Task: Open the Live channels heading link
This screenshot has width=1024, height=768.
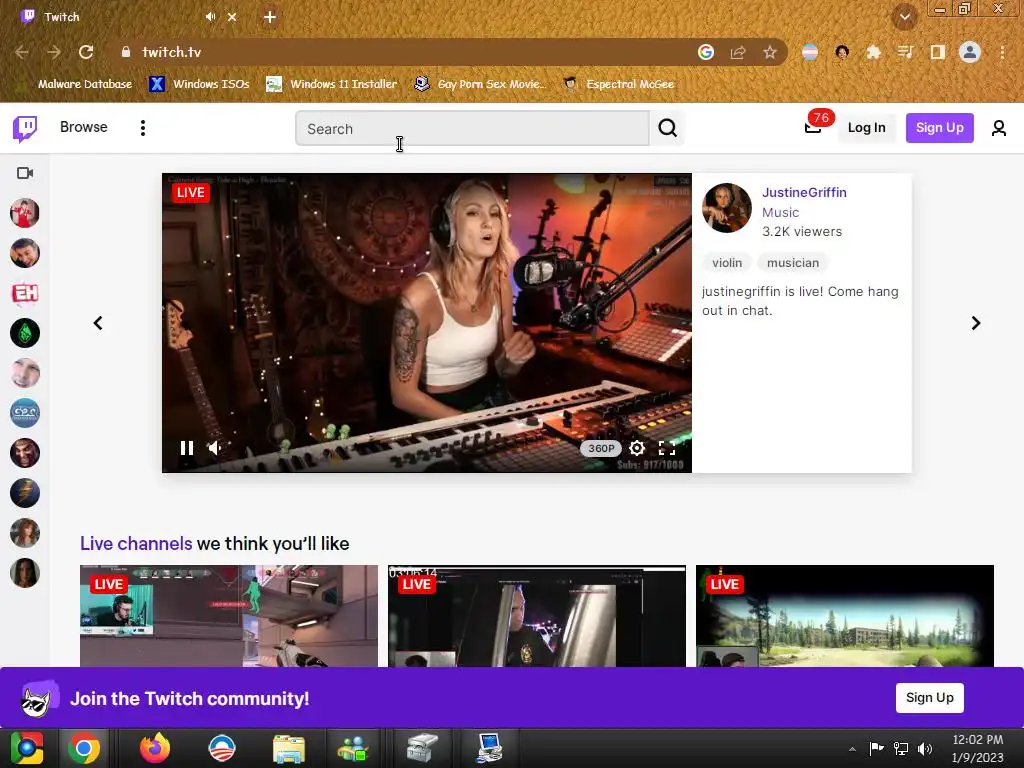Action: (x=136, y=543)
